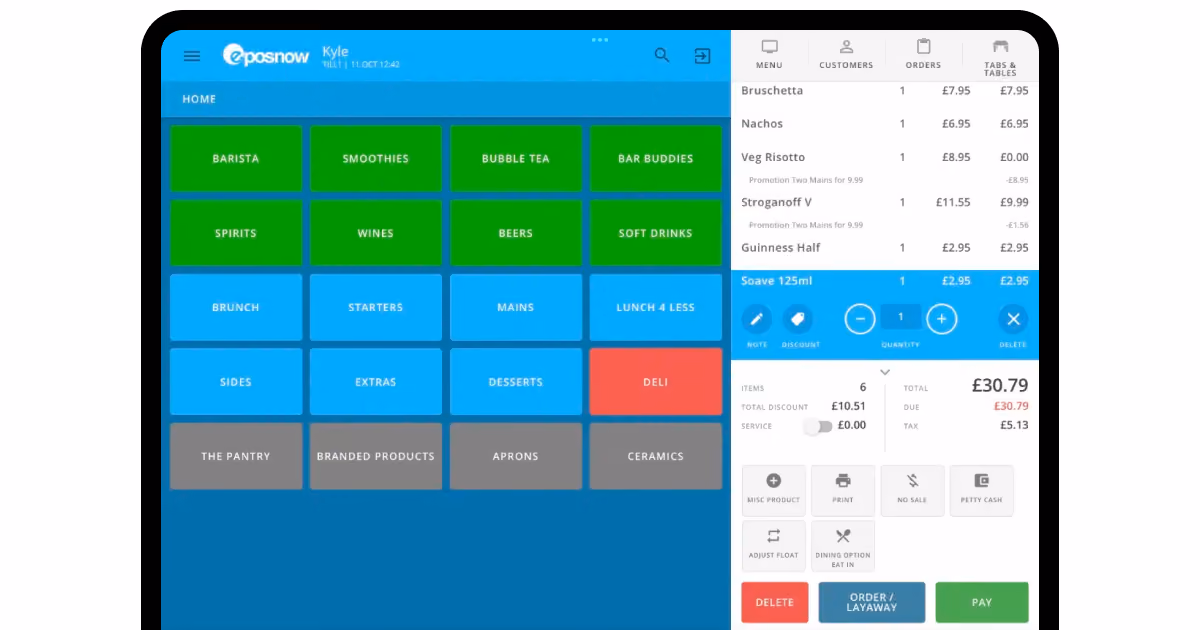This screenshot has width=1200, height=630.
Task: Toggle the Service charge switch
Action: (x=818, y=426)
